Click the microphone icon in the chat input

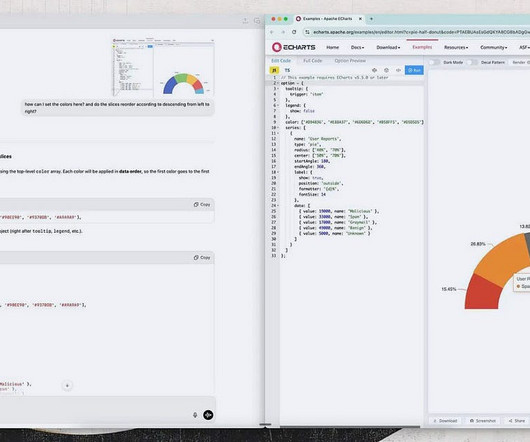(195, 415)
